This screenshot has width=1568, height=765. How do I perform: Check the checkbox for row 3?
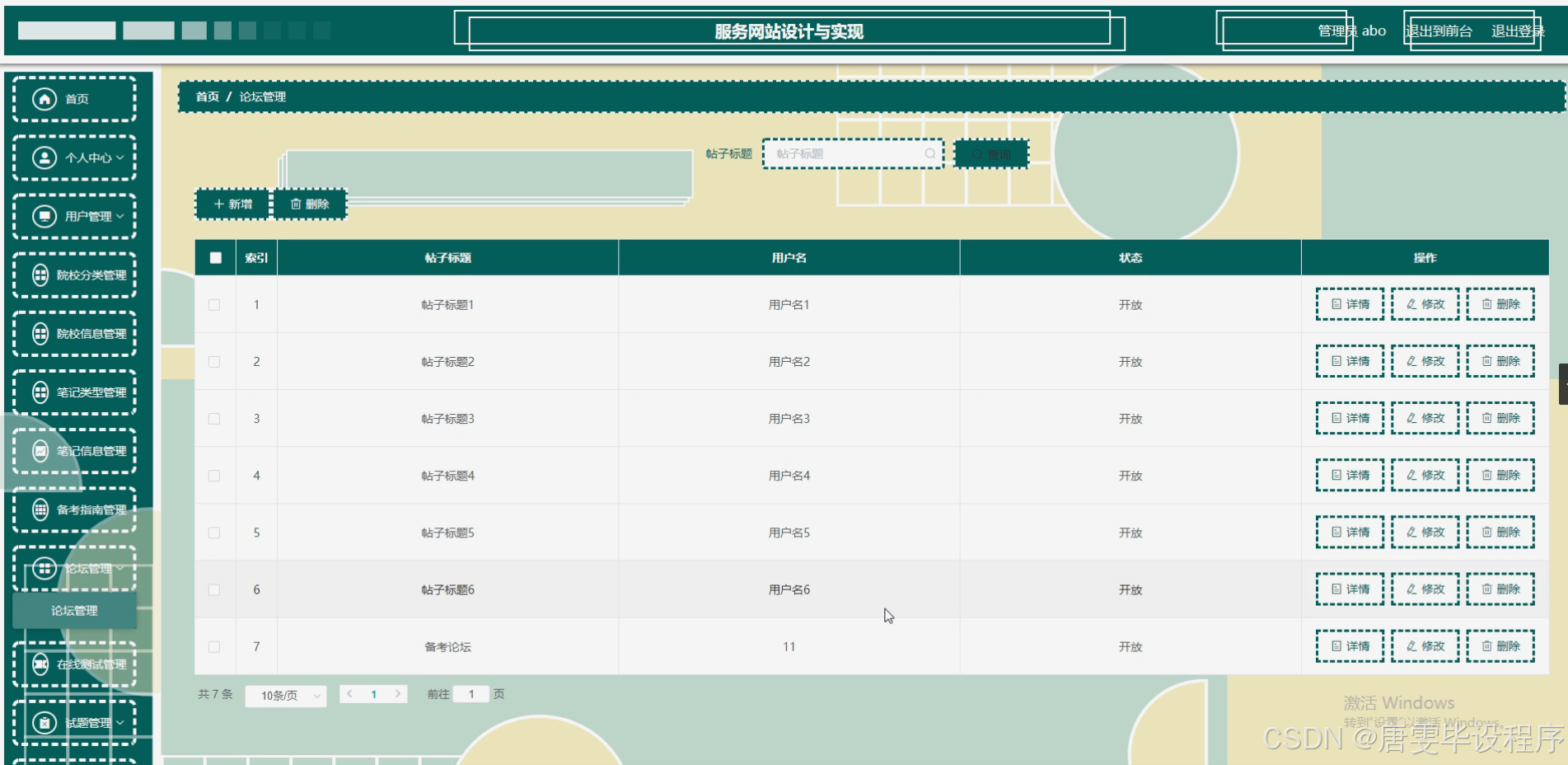click(214, 419)
